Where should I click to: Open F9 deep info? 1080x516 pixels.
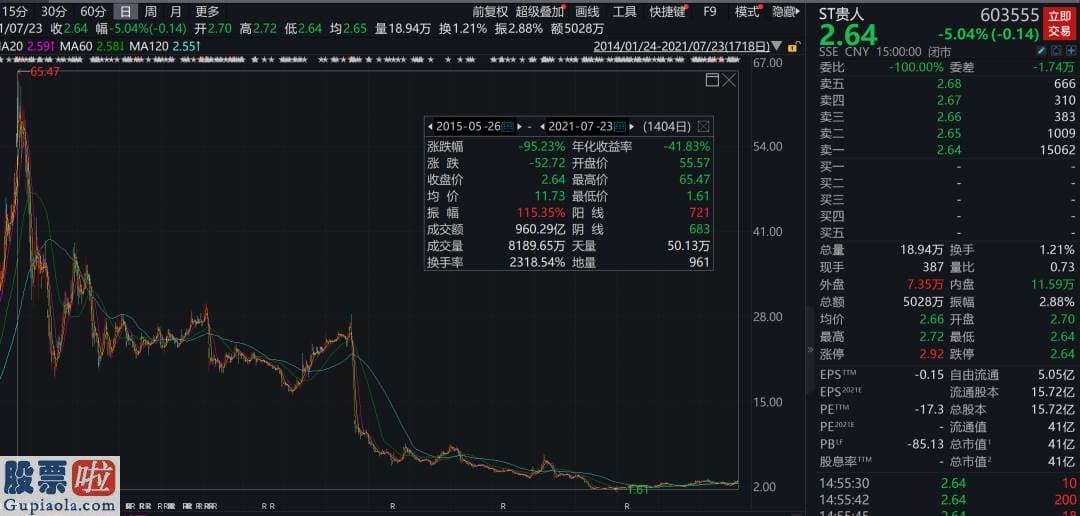pos(709,11)
